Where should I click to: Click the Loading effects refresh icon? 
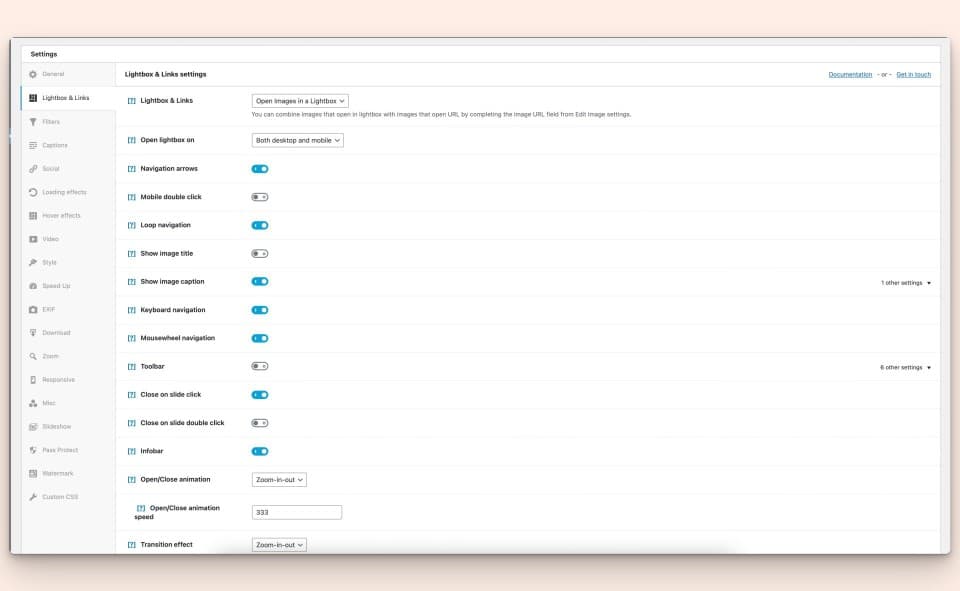point(33,192)
